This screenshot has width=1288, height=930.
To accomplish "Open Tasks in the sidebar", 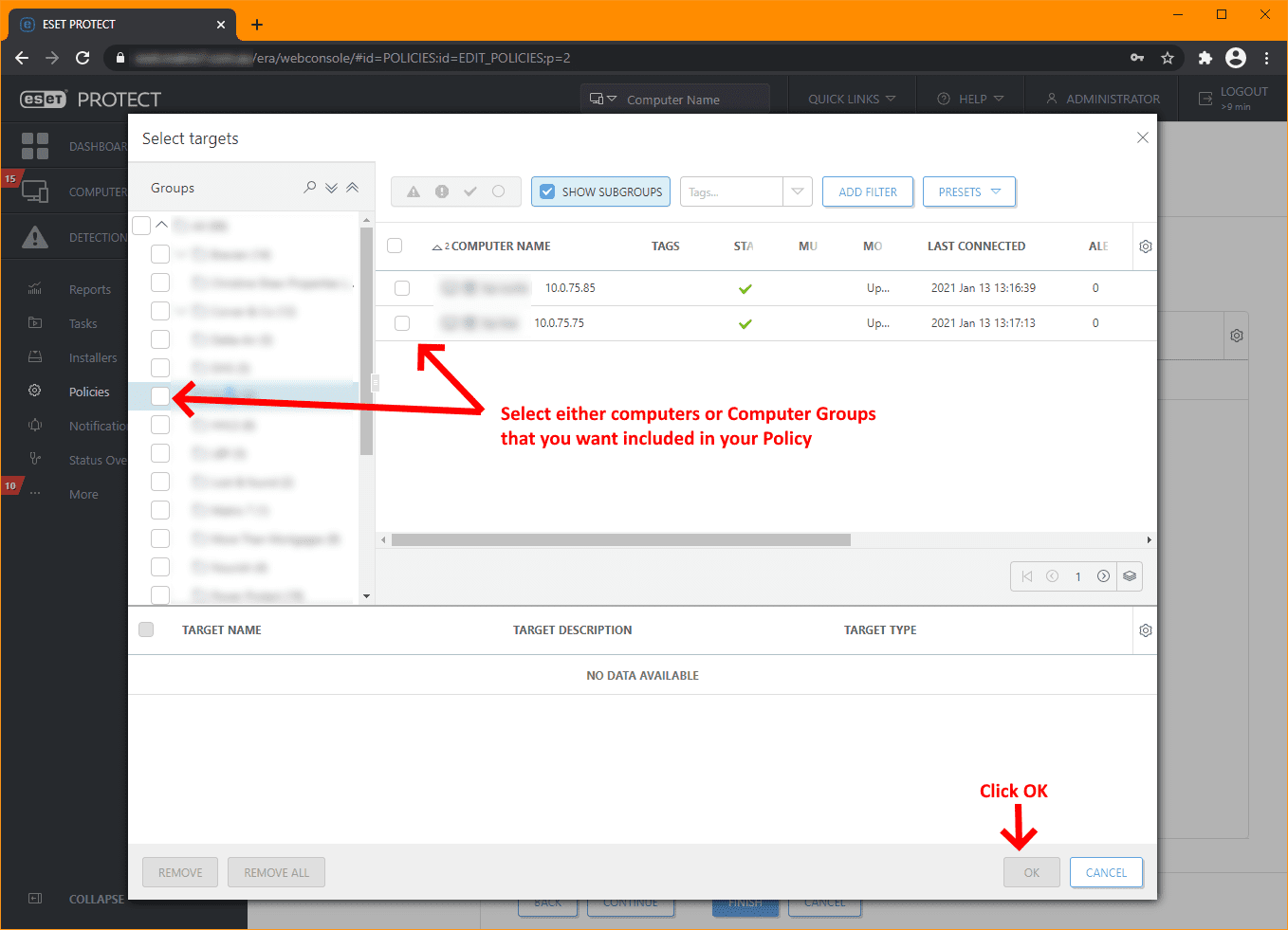I will (83, 324).
